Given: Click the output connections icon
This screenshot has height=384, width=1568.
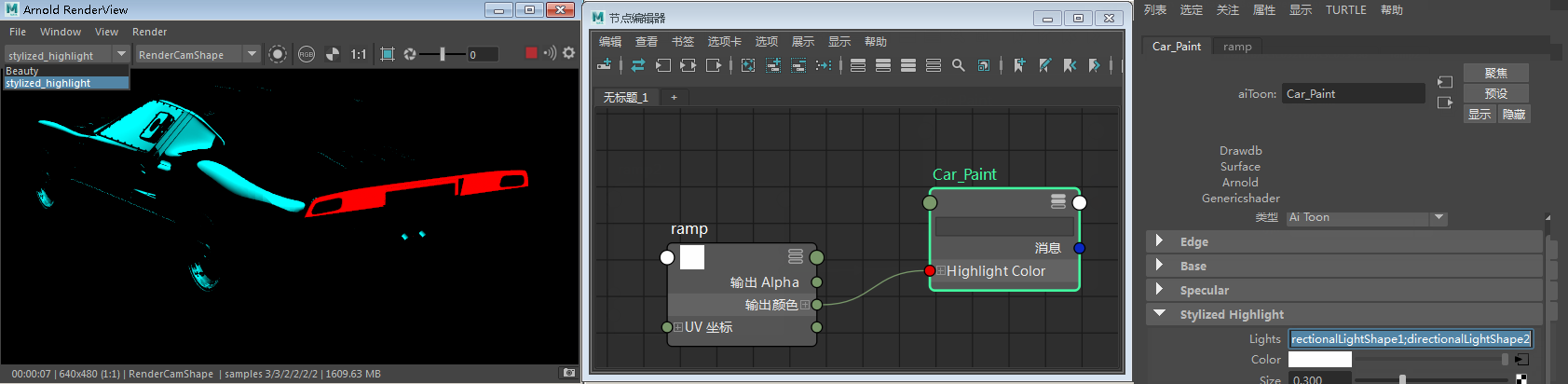Looking at the screenshot, I should [x=714, y=65].
